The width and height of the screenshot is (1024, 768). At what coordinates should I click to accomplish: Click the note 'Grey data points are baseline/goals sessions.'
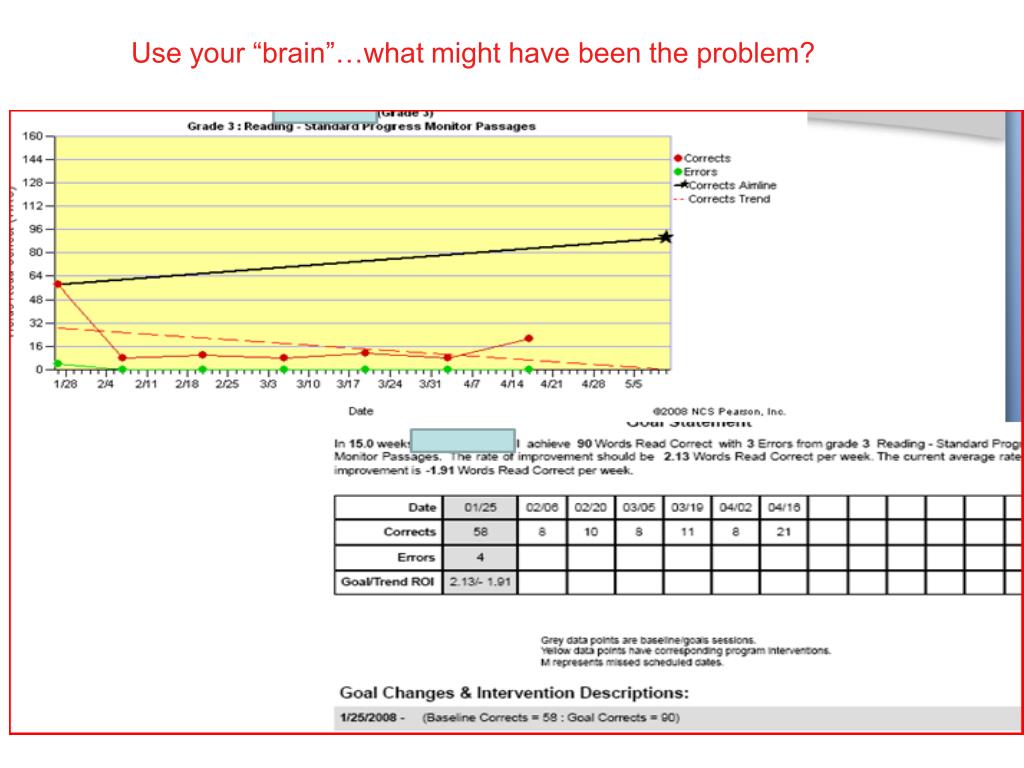648,640
